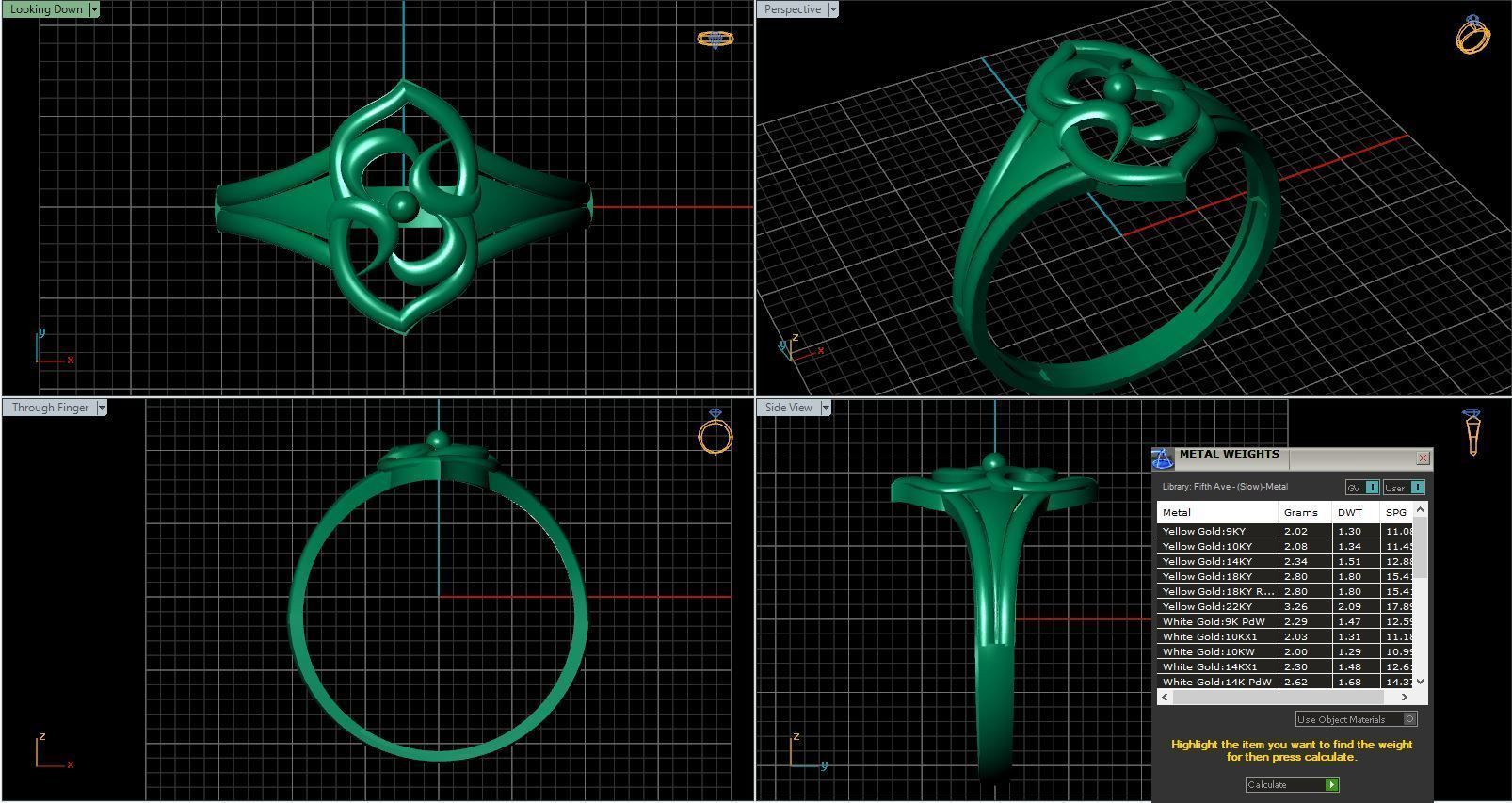
Task: Click the 3.26 grams value
Action: pos(1295,606)
